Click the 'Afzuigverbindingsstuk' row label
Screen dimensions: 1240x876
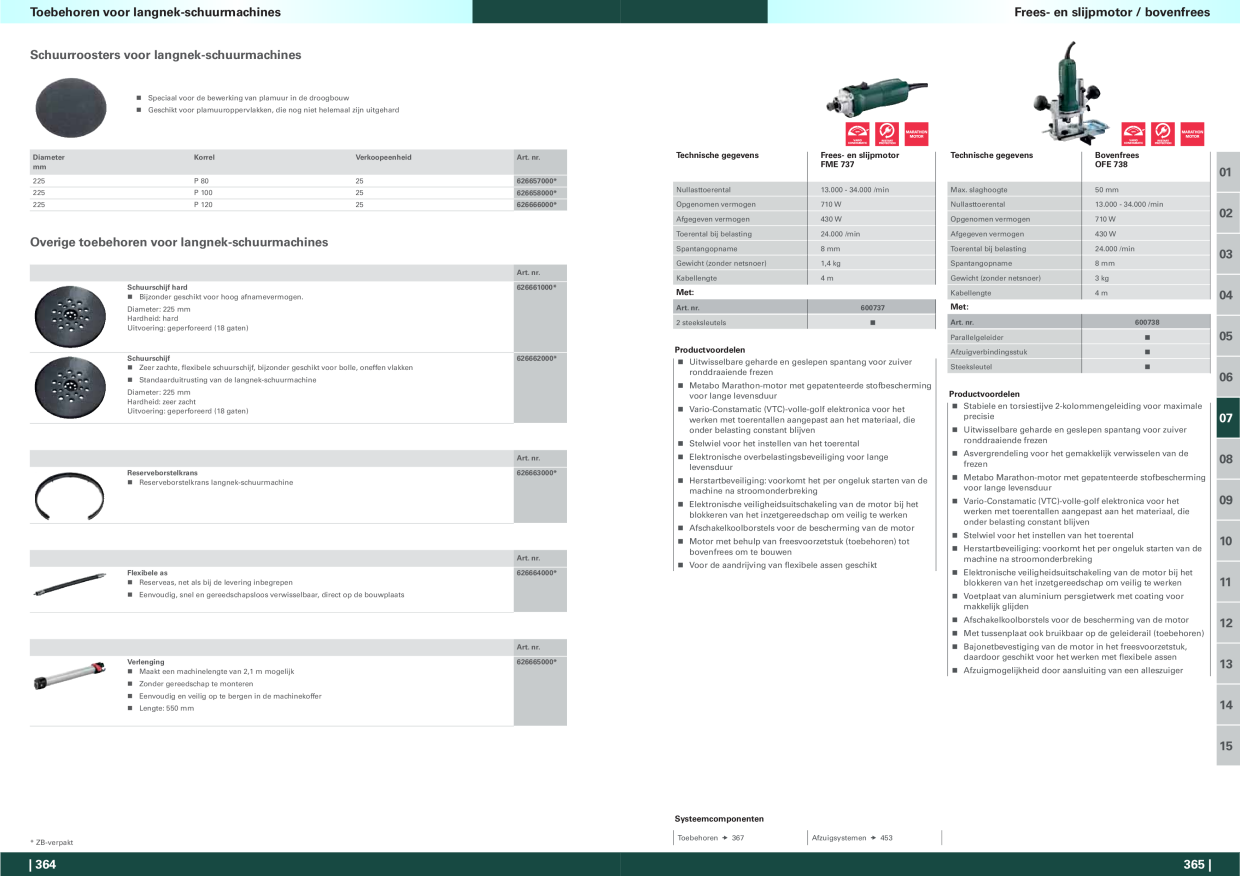tap(988, 352)
